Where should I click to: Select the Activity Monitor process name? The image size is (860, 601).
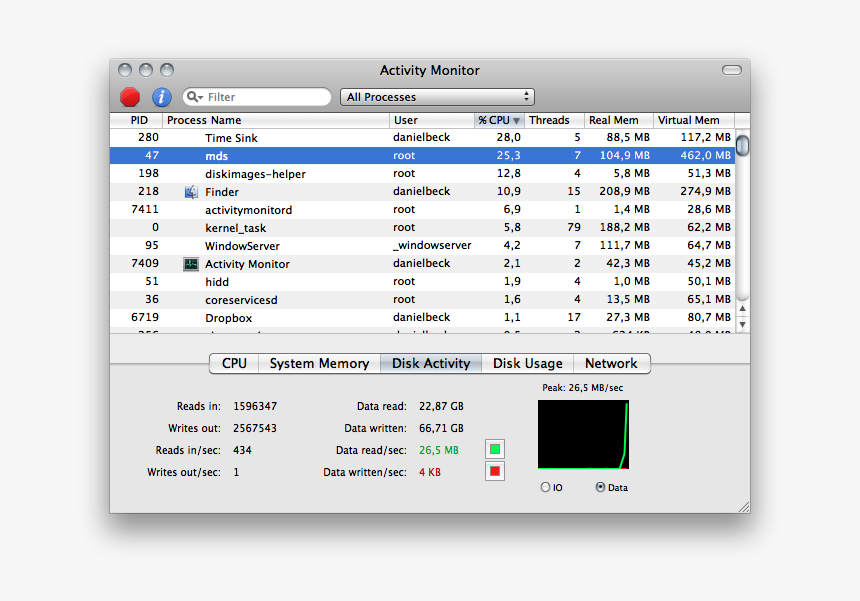pos(247,264)
